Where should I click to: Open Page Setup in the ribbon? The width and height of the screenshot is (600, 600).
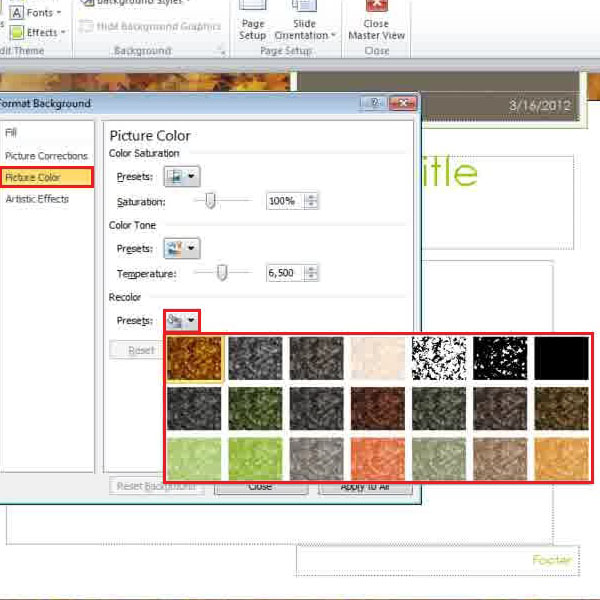click(x=252, y=21)
